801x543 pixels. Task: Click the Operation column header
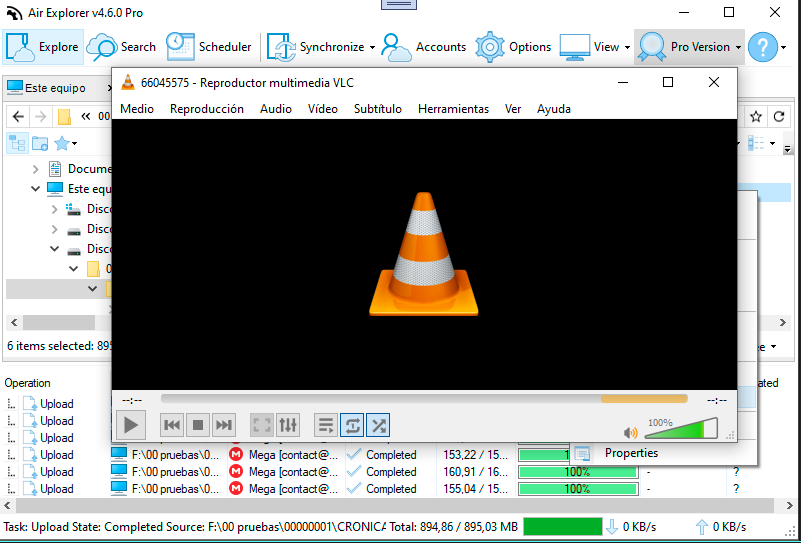[x=28, y=383]
